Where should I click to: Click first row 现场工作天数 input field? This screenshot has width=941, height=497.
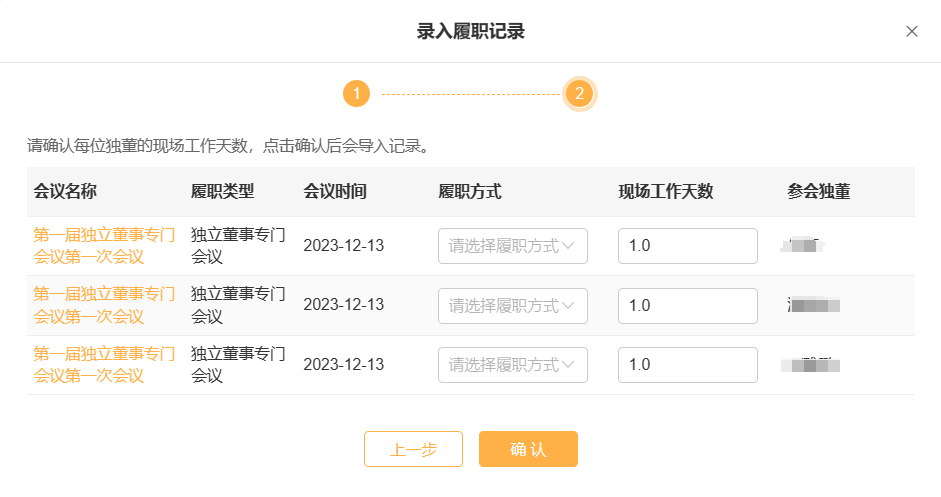pyautogui.click(x=687, y=246)
